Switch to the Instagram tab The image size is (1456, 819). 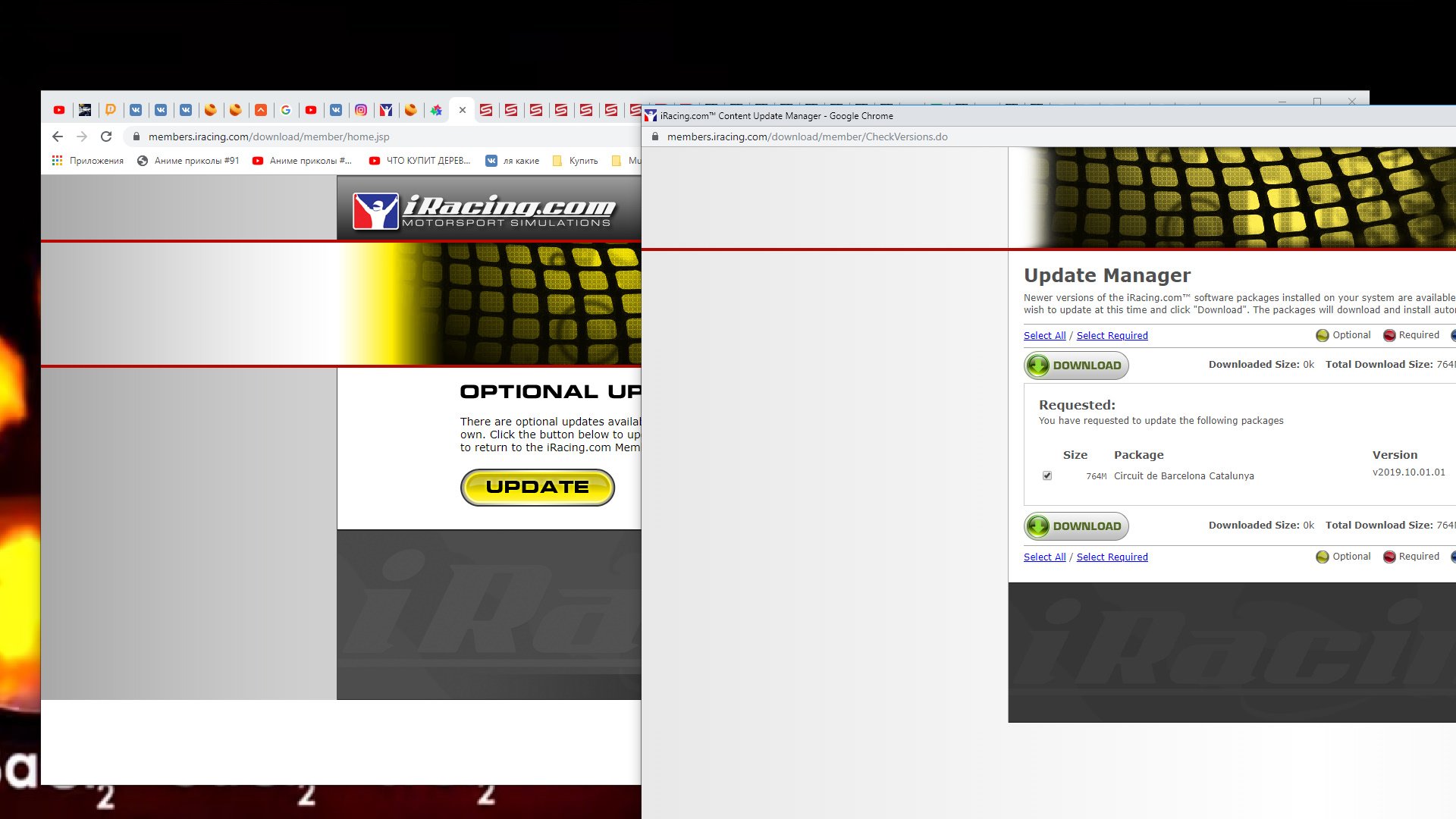pyautogui.click(x=361, y=110)
